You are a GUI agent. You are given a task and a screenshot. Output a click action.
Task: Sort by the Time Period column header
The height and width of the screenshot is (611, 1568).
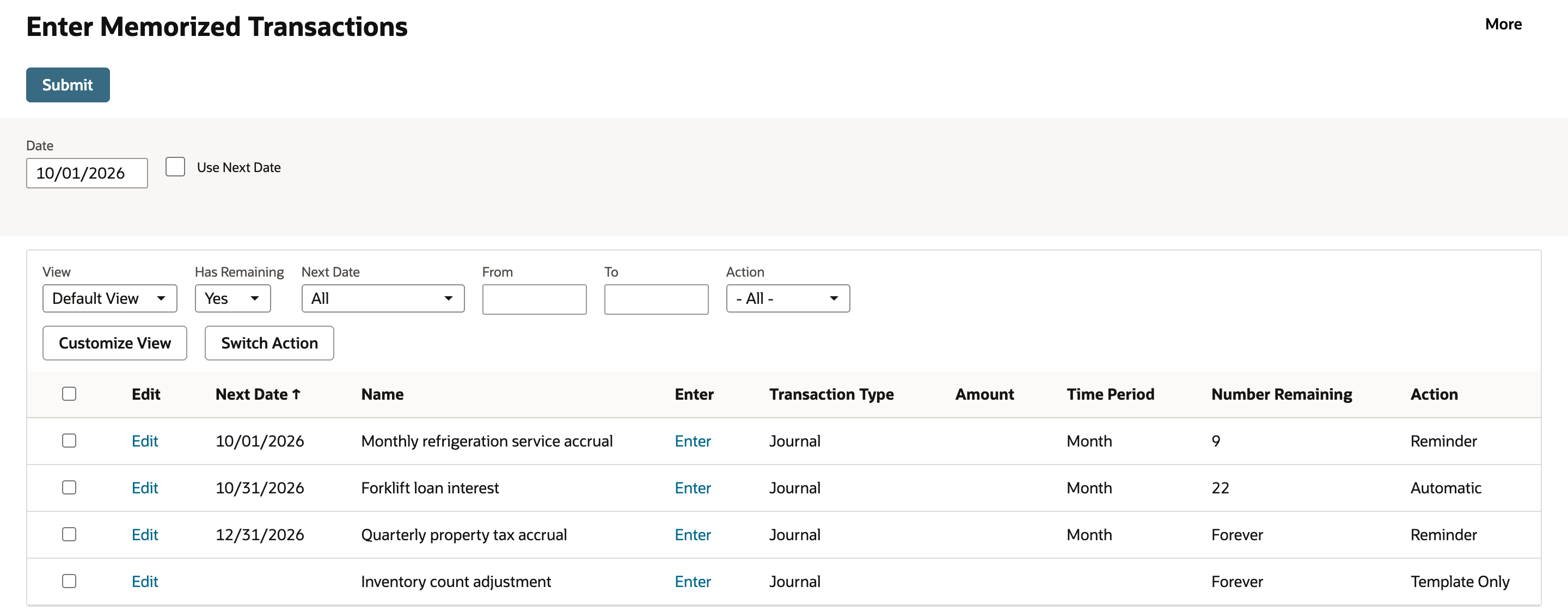pyautogui.click(x=1110, y=394)
